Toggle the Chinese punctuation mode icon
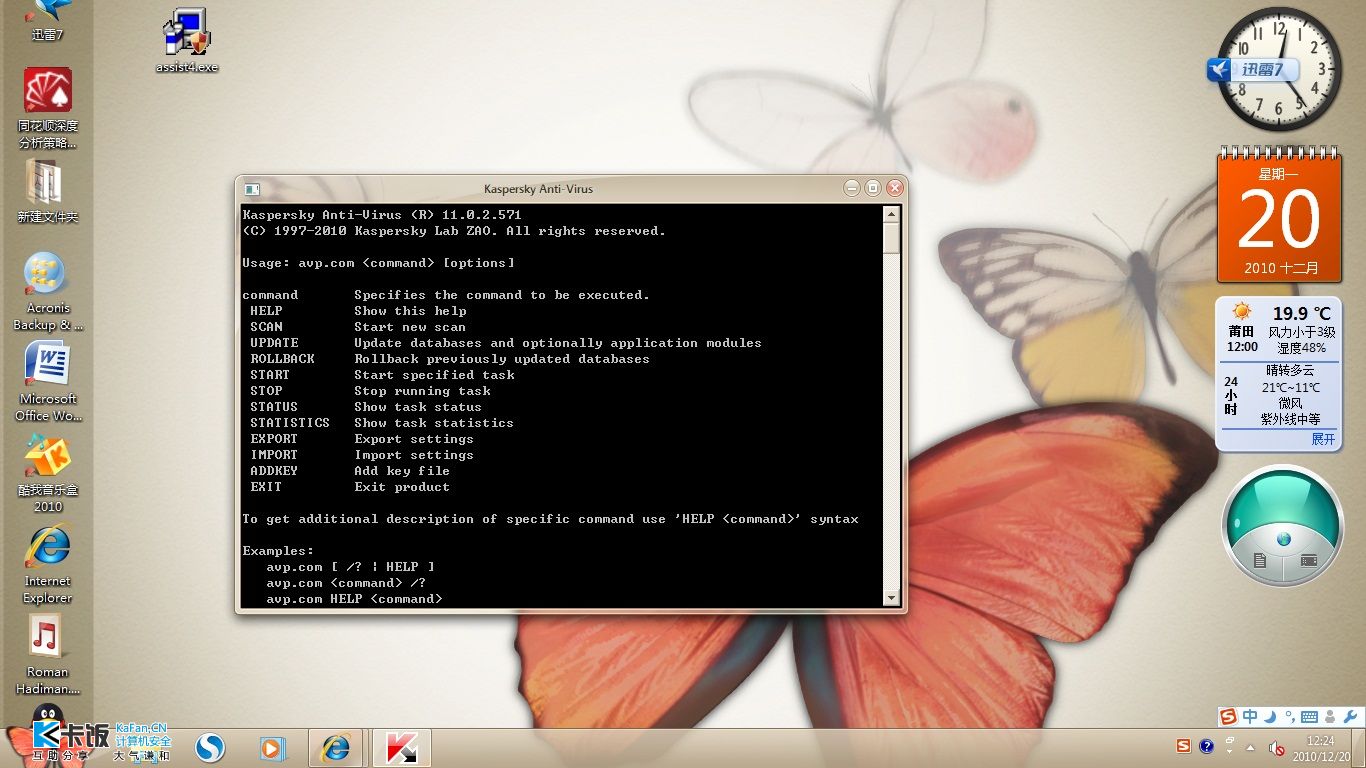Screen dimensions: 1366x768 click(1290, 716)
